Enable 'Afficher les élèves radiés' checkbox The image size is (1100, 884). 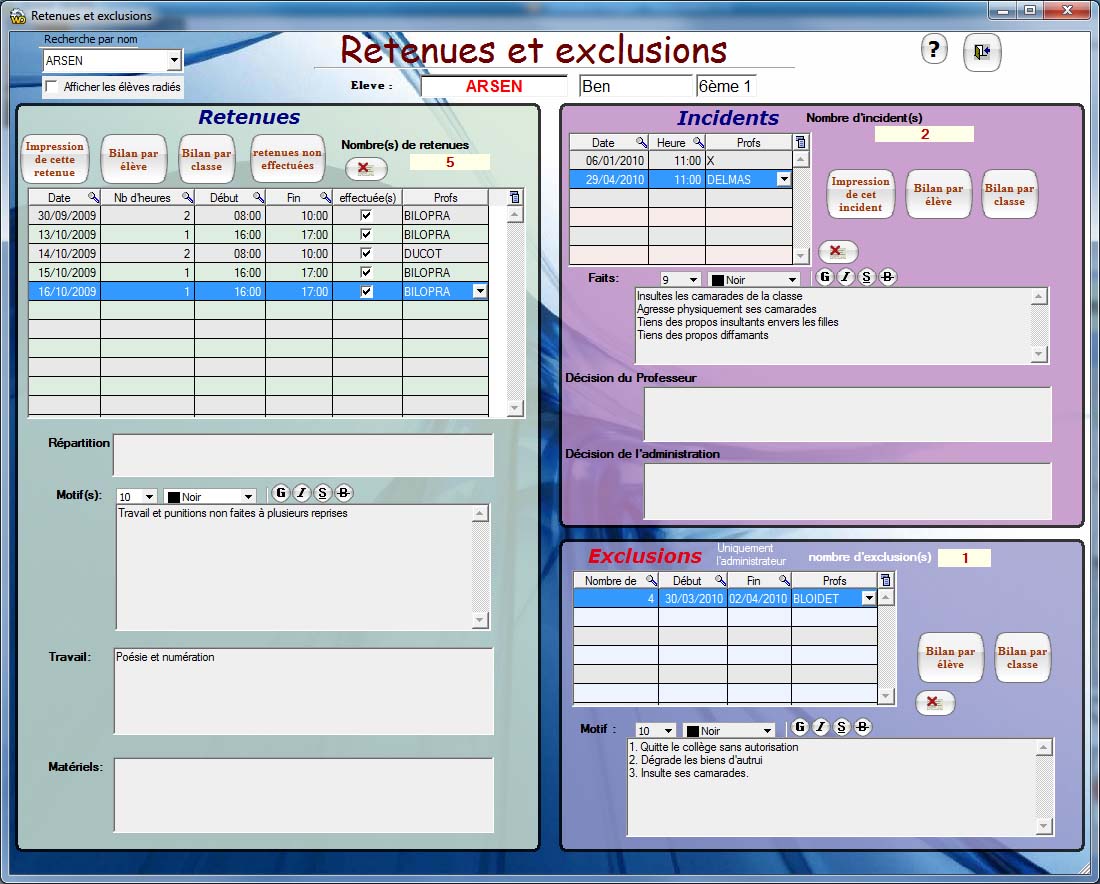(x=52, y=87)
